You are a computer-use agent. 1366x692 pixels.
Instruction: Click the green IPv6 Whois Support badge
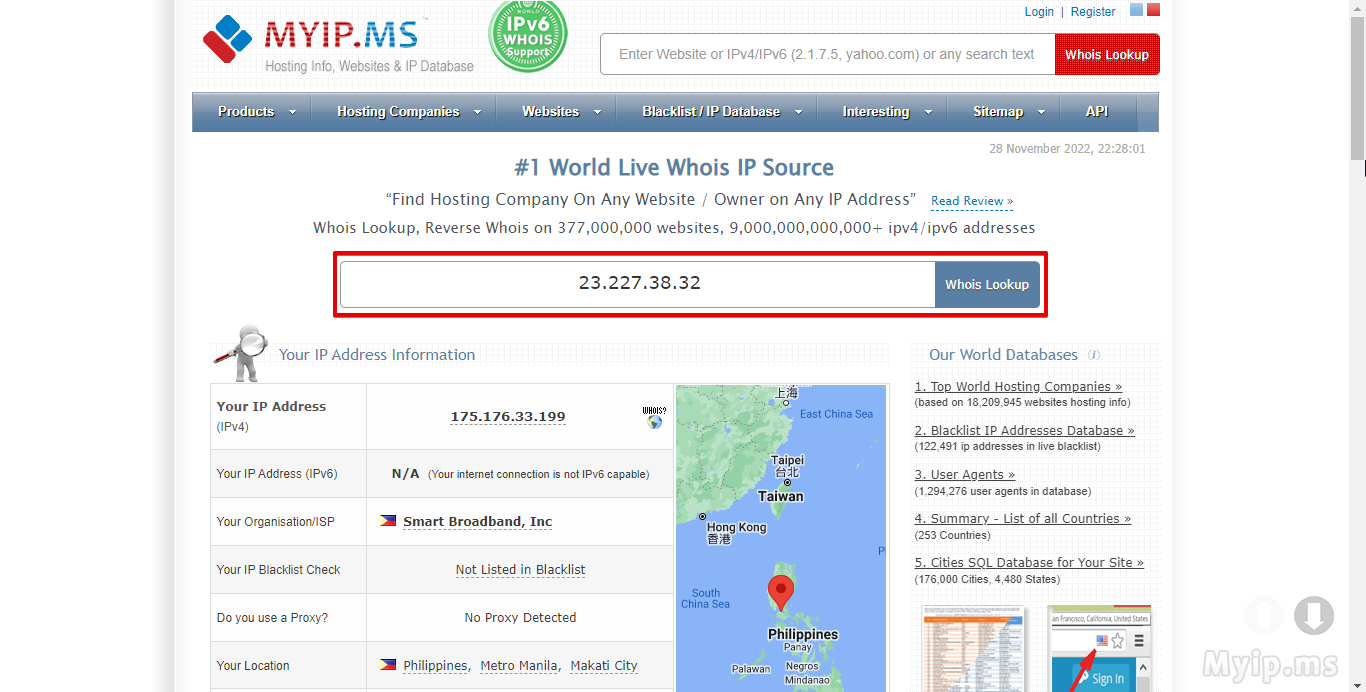tap(527, 35)
